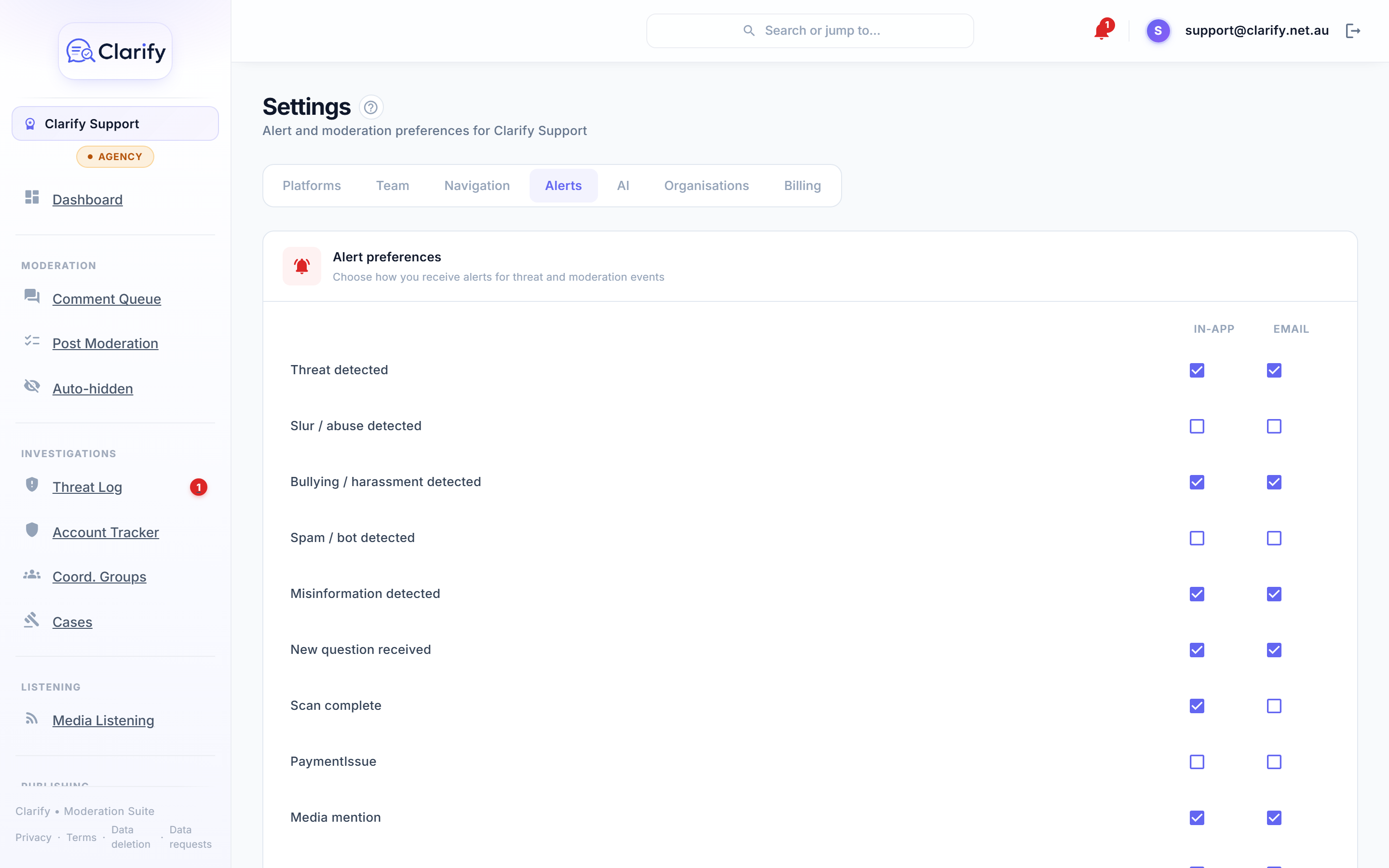Switch to the Team tab
1389x868 pixels.
[393, 186]
